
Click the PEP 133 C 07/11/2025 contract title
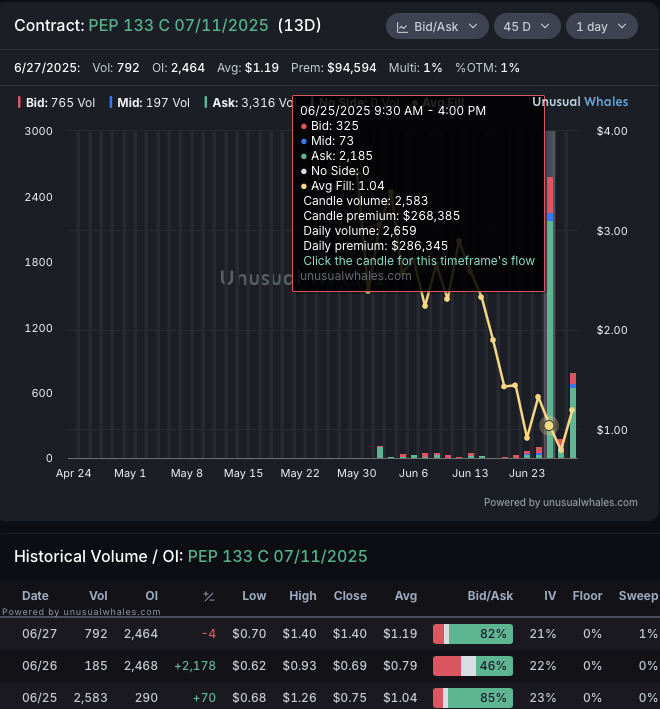[x=179, y=25]
